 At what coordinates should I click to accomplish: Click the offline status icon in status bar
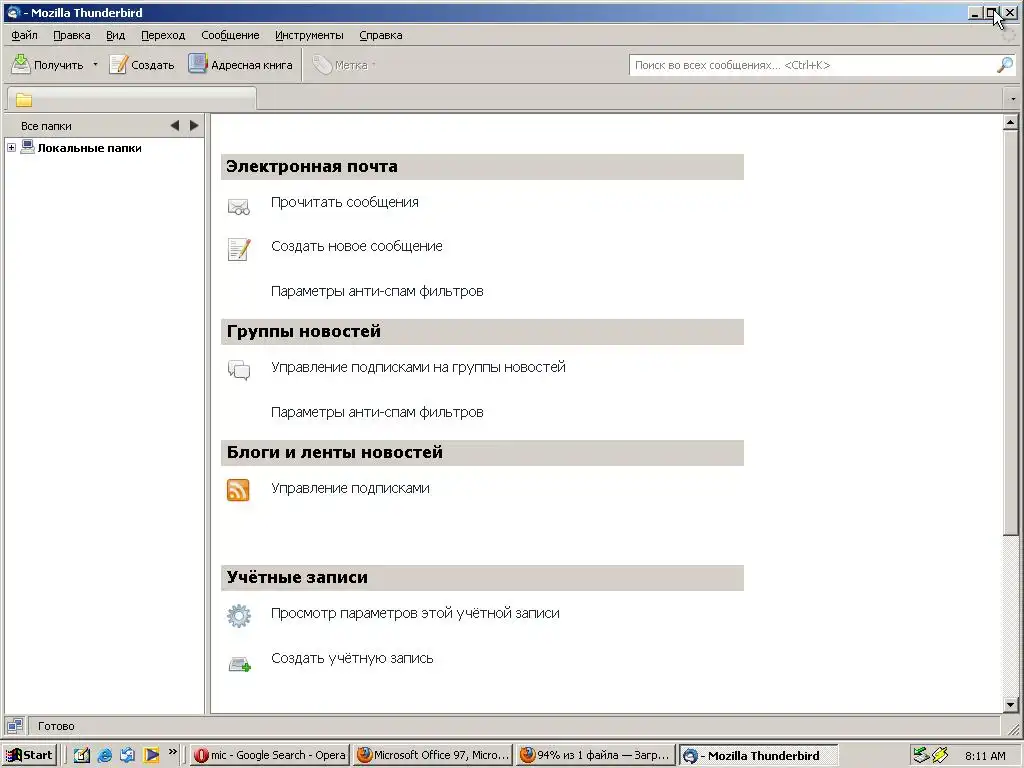[x=14, y=726]
